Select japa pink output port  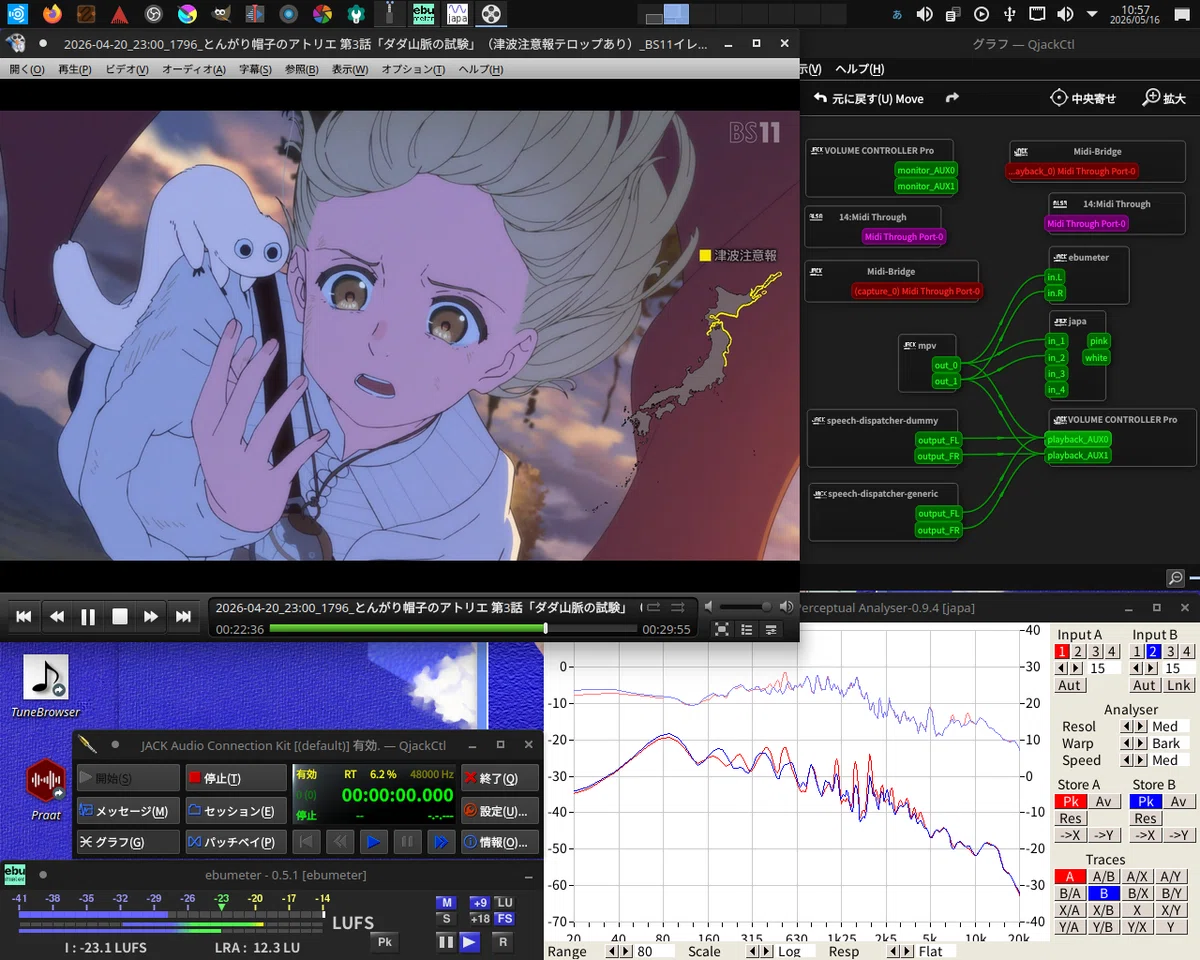[x=1098, y=341]
